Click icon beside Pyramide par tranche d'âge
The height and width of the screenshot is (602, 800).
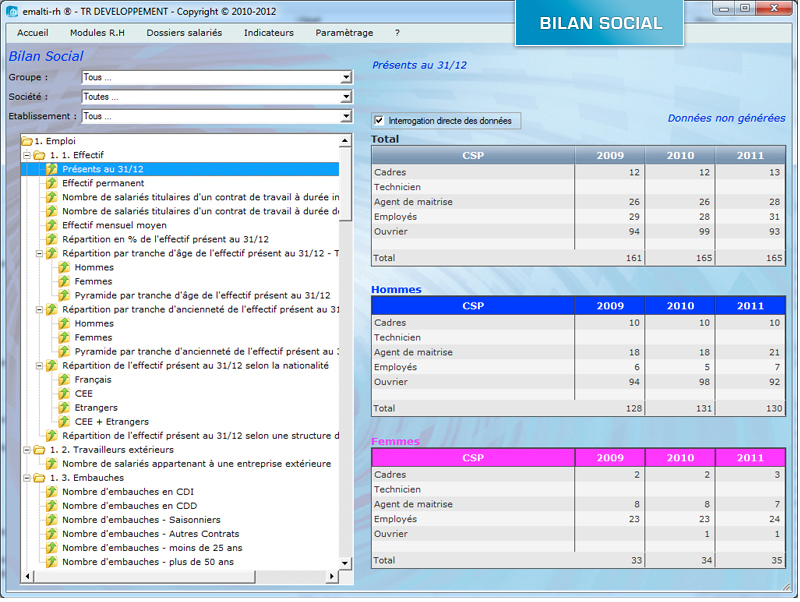coord(64,295)
